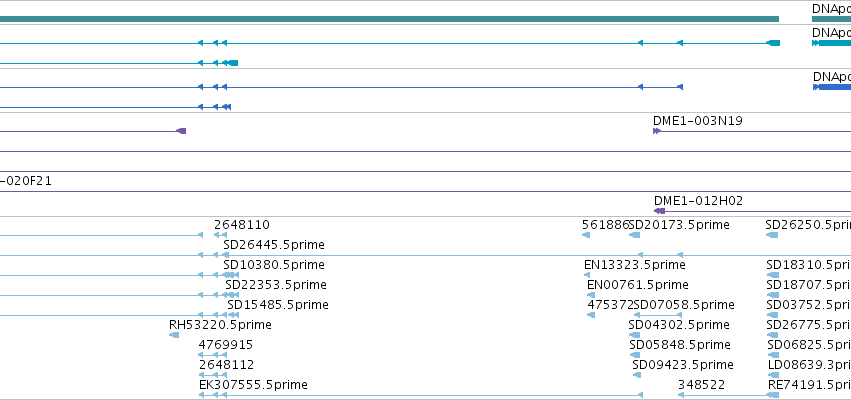
Task: Click the DME1-003N19 clone label
Action: click(x=697, y=120)
